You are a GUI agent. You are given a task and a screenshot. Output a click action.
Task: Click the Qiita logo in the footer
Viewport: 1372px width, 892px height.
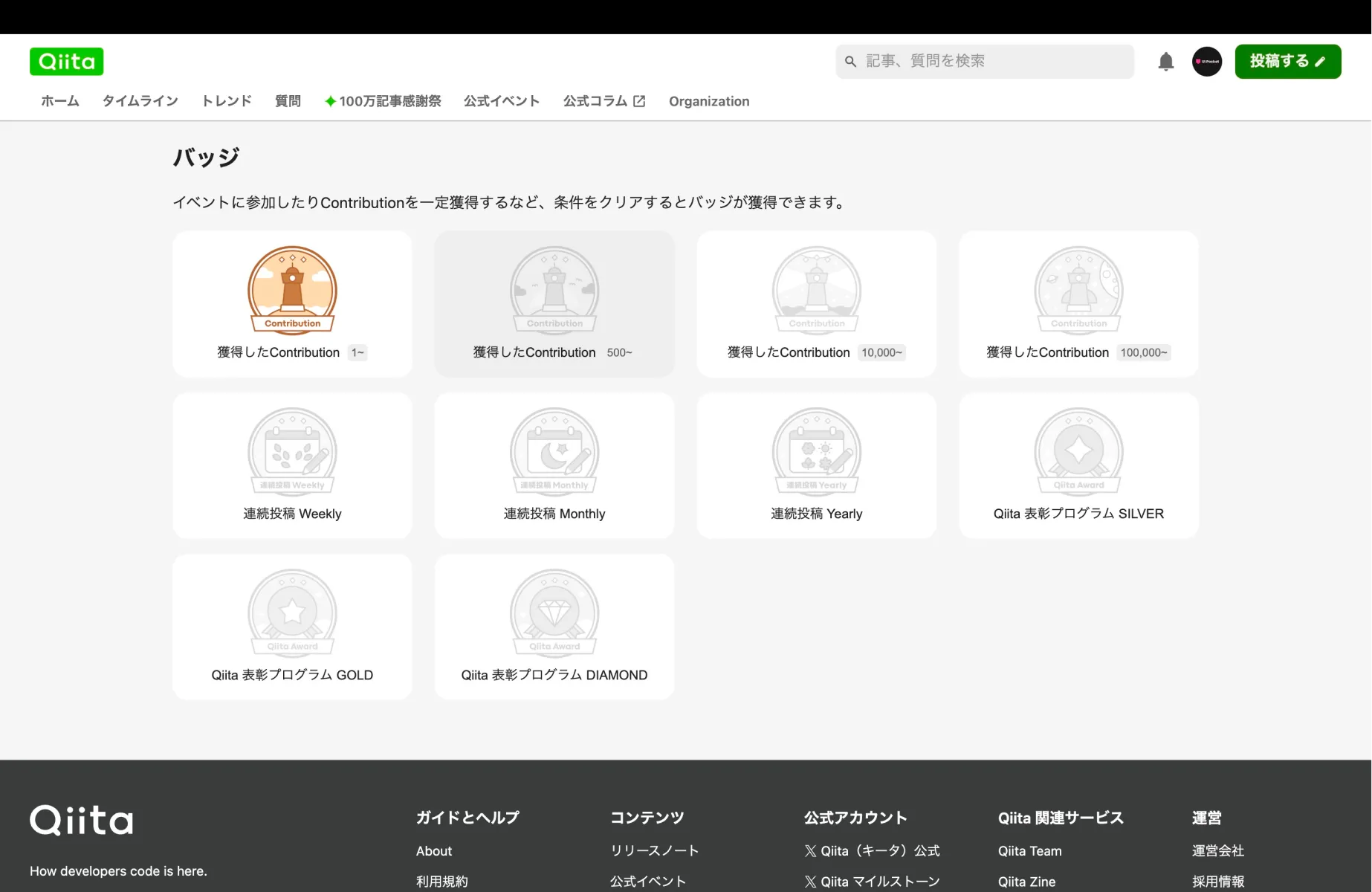(x=82, y=820)
